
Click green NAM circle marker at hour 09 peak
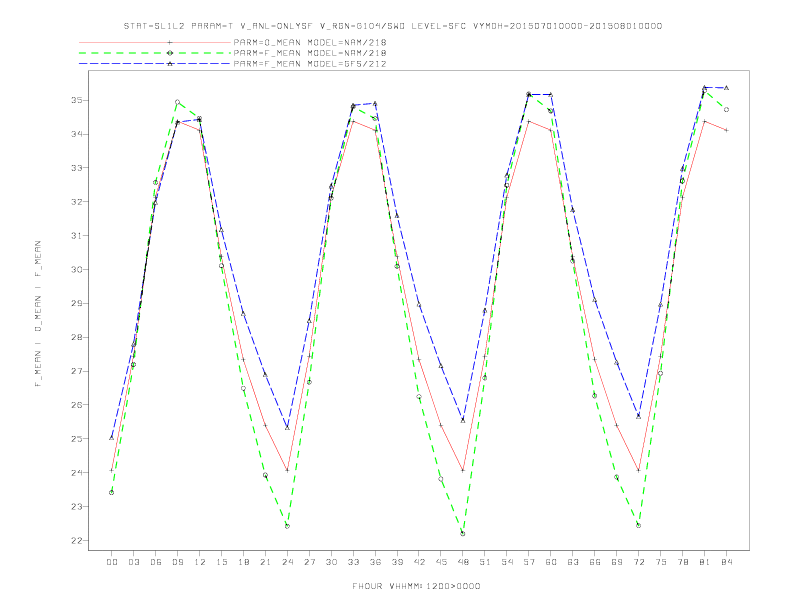click(177, 102)
